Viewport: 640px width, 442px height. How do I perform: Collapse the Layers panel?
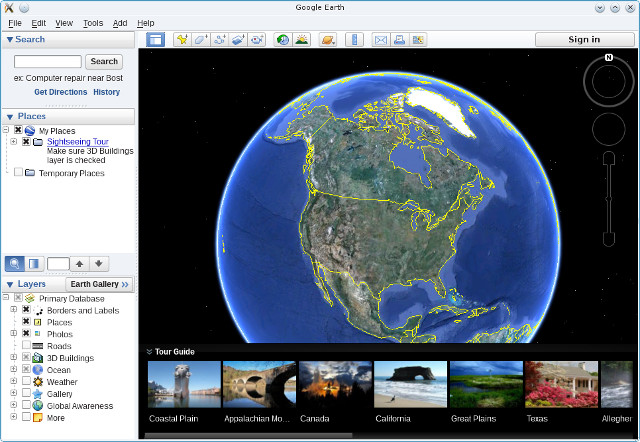click(x=10, y=284)
